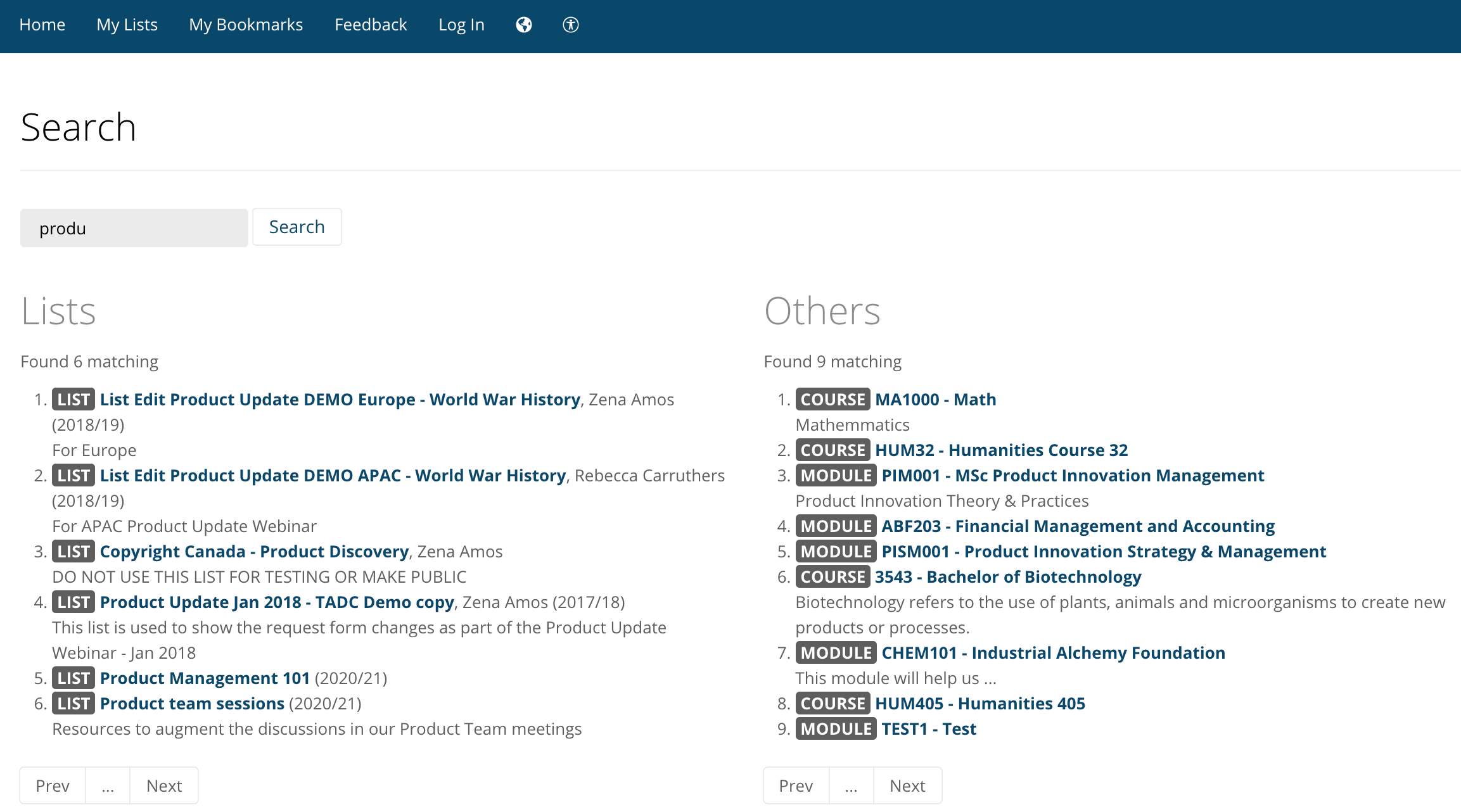
Task: Click the Others section heading
Action: 822,311
